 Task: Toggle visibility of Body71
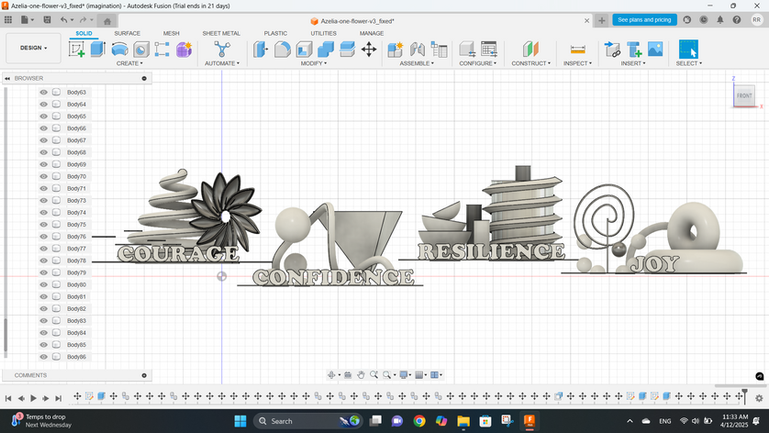pos(44,188)
